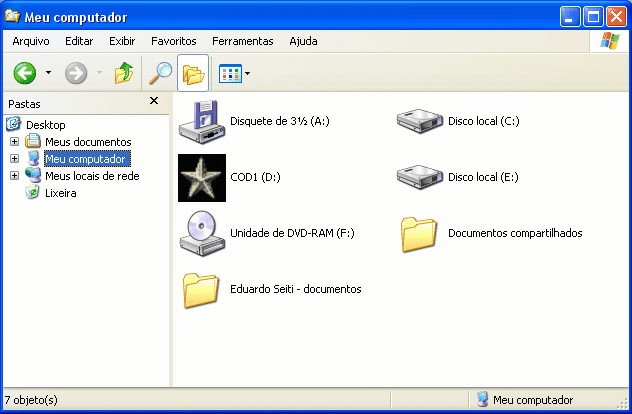This screenshot has width=632, height=414.
Task: Click the window resize grip corner
Action: (624, 403)
